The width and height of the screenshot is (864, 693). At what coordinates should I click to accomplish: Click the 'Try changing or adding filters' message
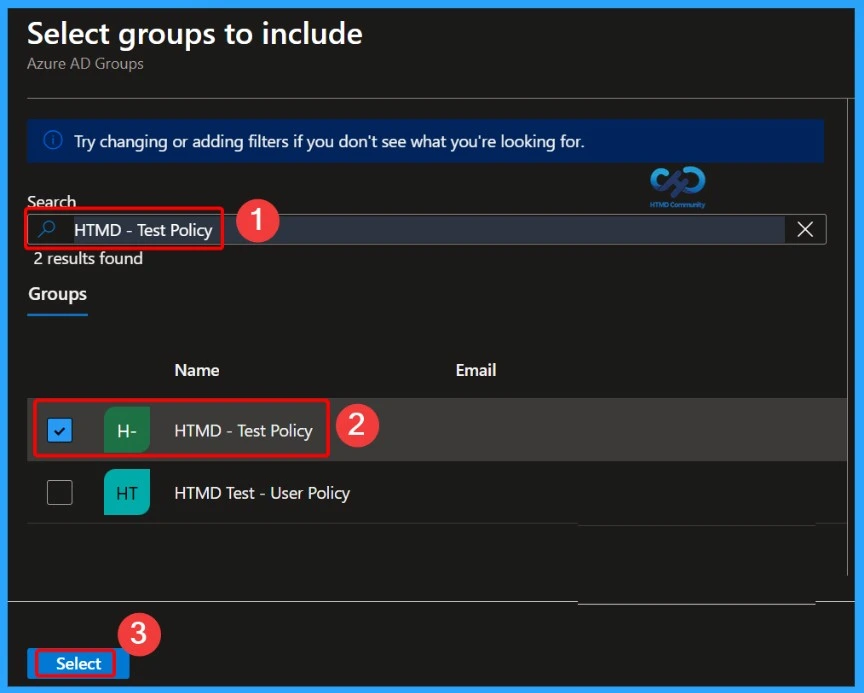[x=329, y=142]
